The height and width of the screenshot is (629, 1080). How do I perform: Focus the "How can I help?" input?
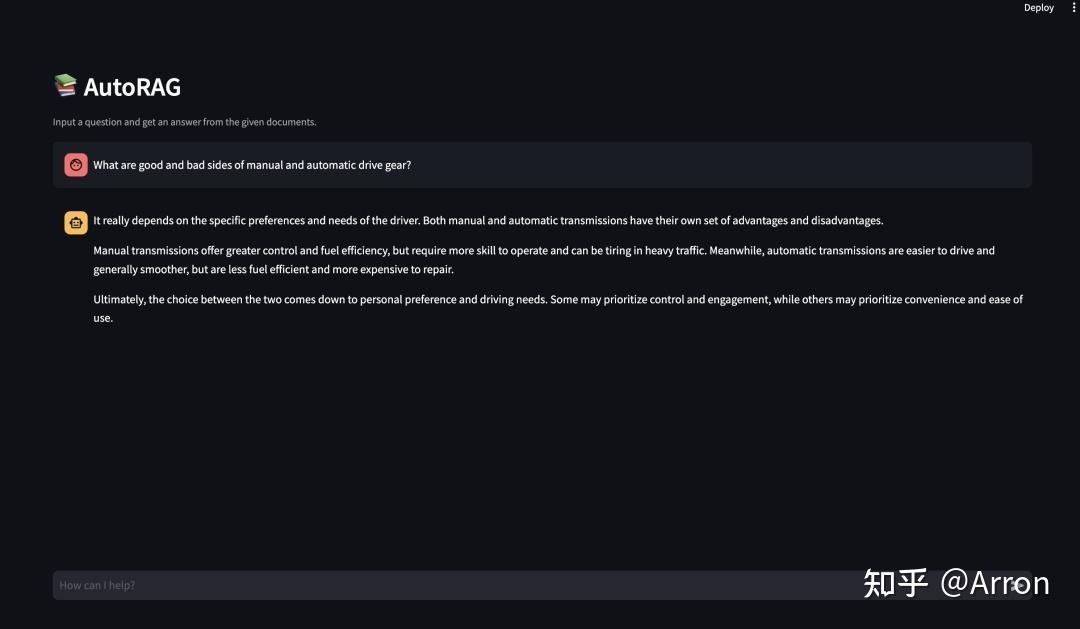tap(450, 585)
